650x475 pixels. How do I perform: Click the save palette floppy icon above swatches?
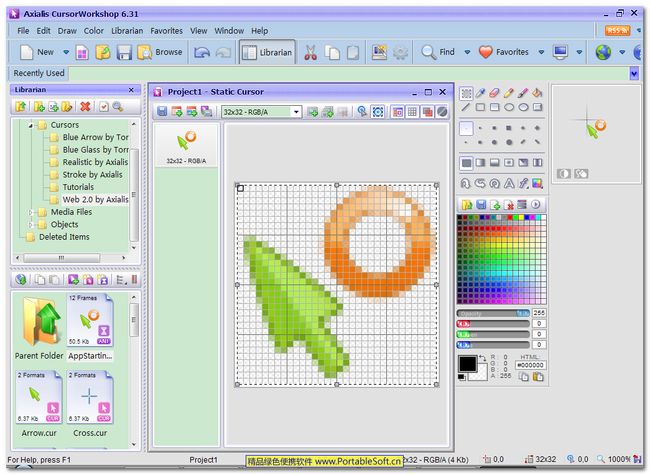click(x=481, y=205)
